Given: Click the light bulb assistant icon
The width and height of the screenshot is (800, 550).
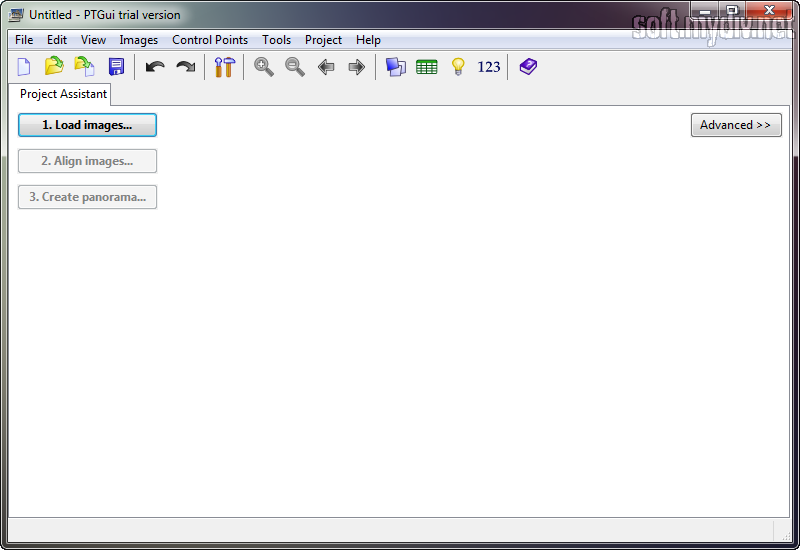Looking at the screenshot, I should [458, 67].
